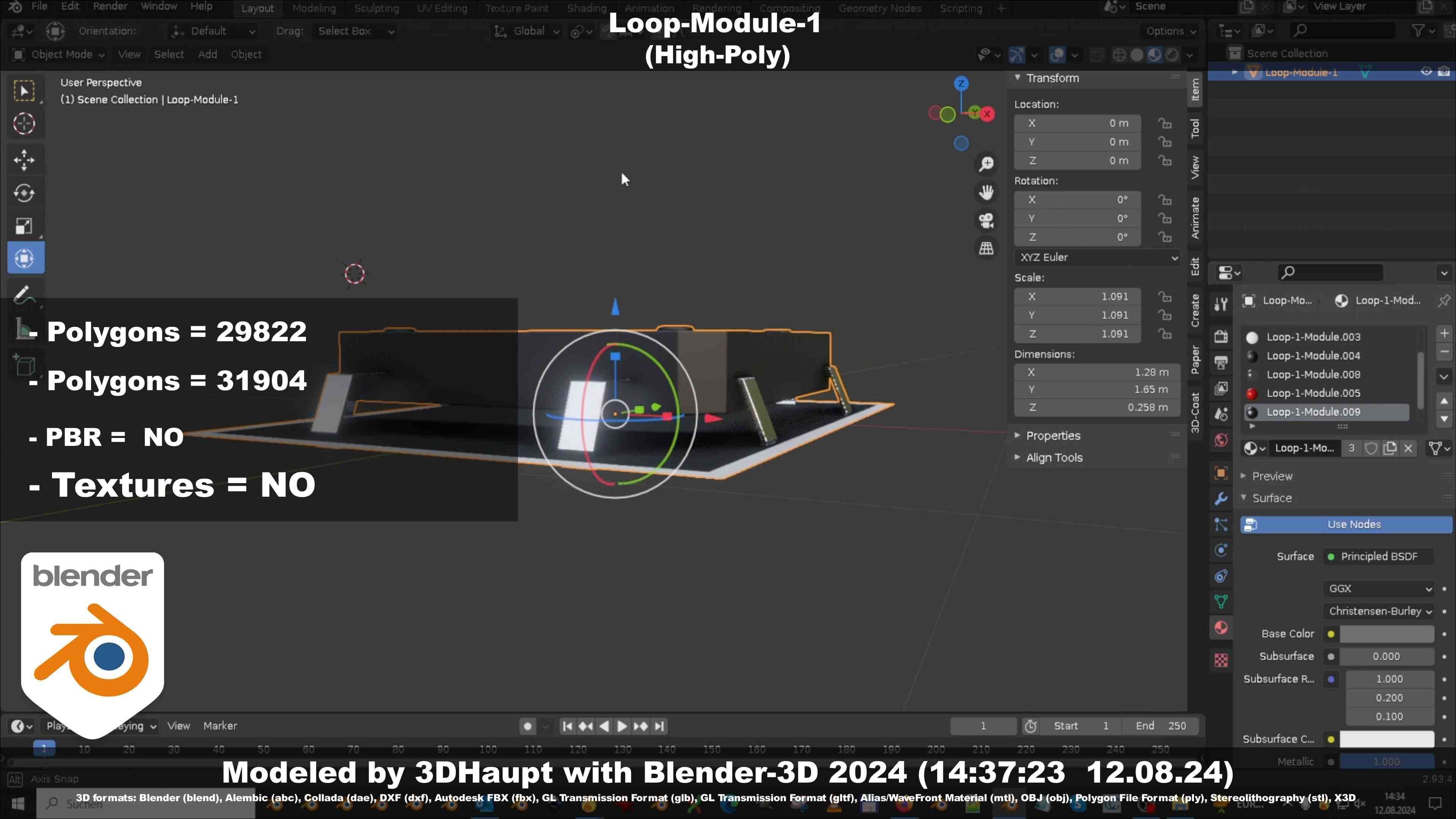Activate the Move tool

(24, 160)
